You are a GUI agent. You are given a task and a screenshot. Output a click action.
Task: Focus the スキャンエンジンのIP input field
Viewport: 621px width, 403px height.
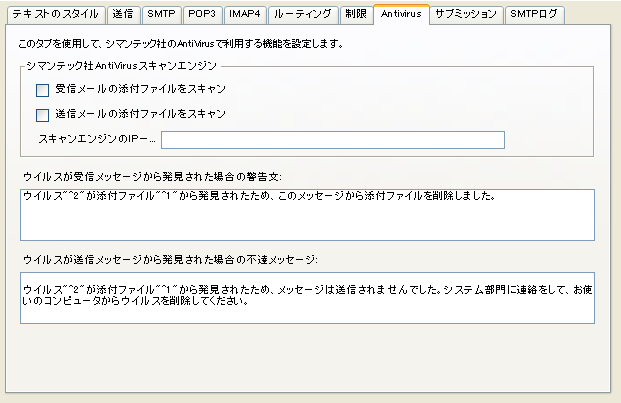click(332, 139)
